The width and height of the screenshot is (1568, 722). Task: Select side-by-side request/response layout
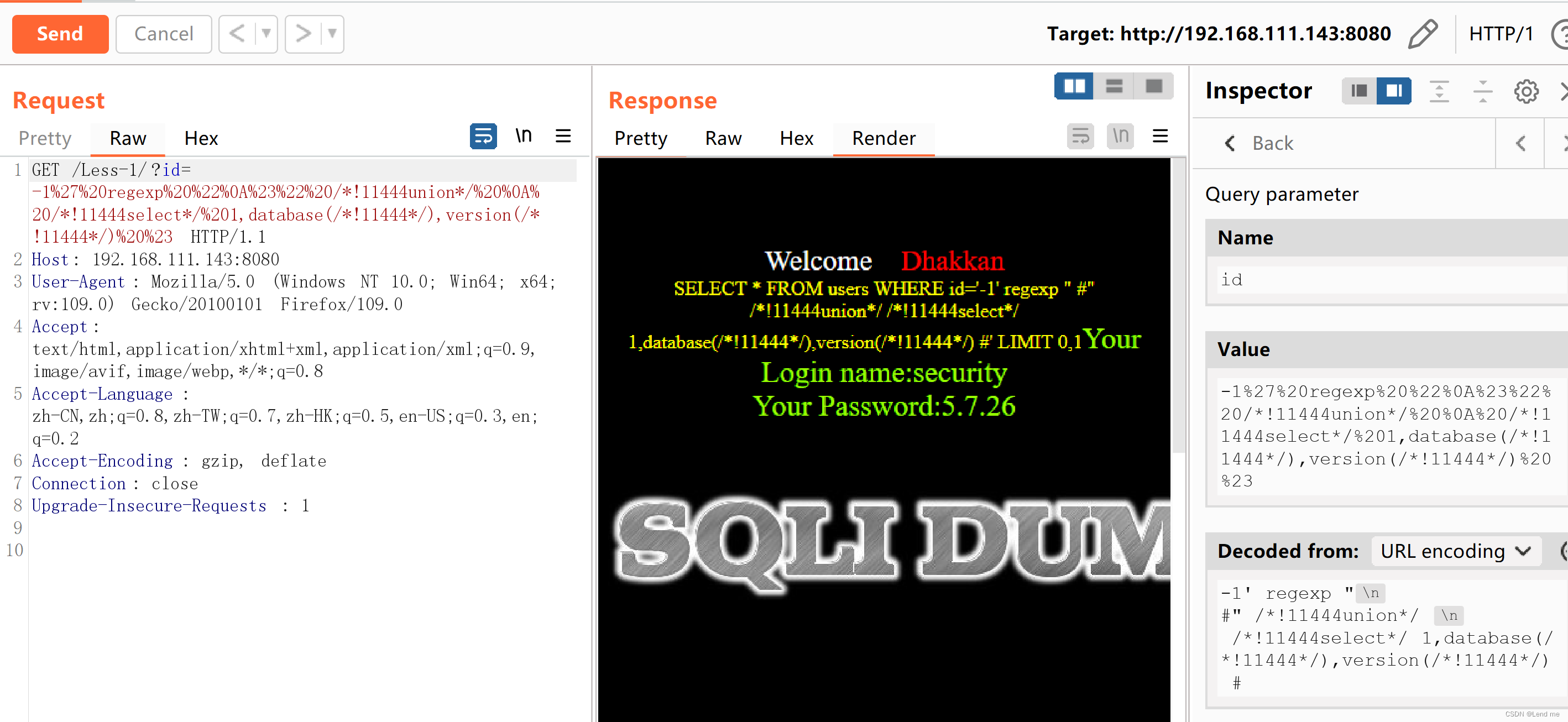tap(1074, 86)
